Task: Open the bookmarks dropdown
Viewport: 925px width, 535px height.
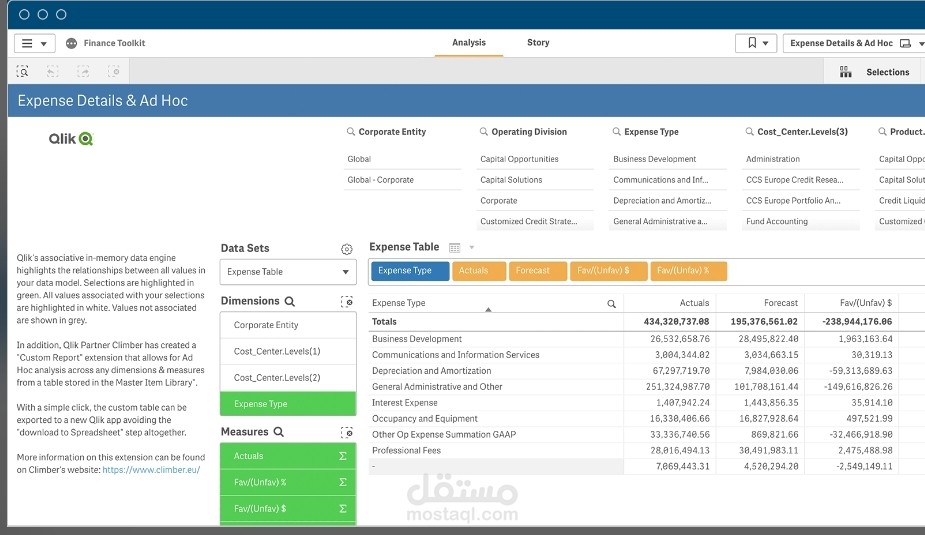Action: click(756, 43)
